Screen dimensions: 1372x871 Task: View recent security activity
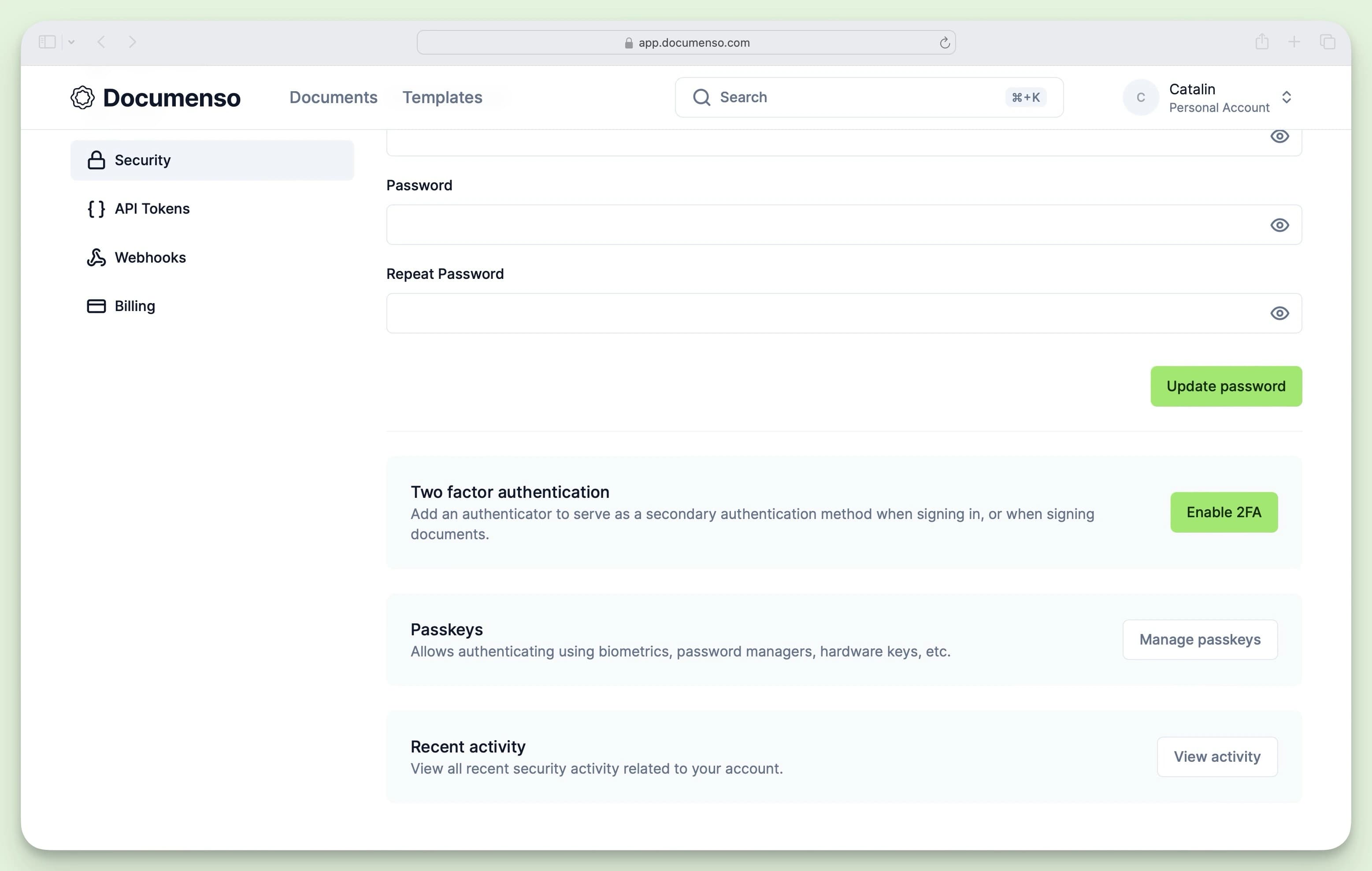tap(1217, 756)
